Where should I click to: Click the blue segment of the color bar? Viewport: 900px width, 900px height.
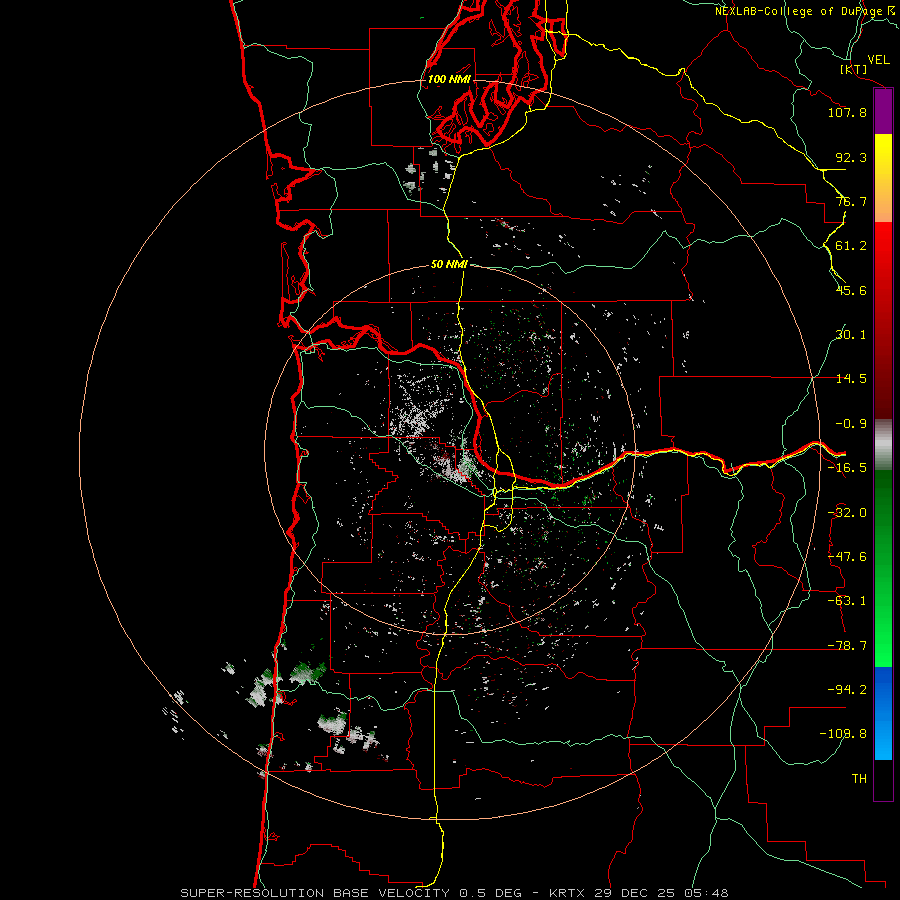click(x=883, y=713)
